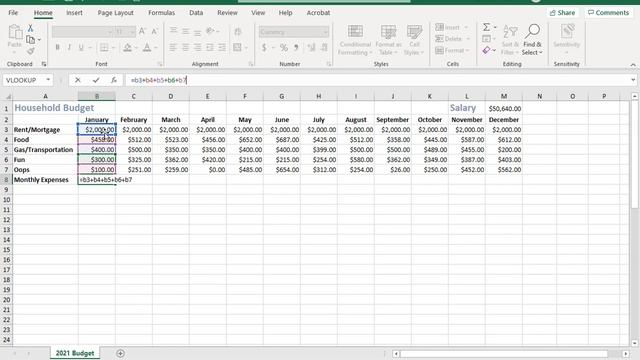Click the Increase Indent icon
Image resolution: width=640 pixels, height=360 pixels.
click(x=222, y=47)
